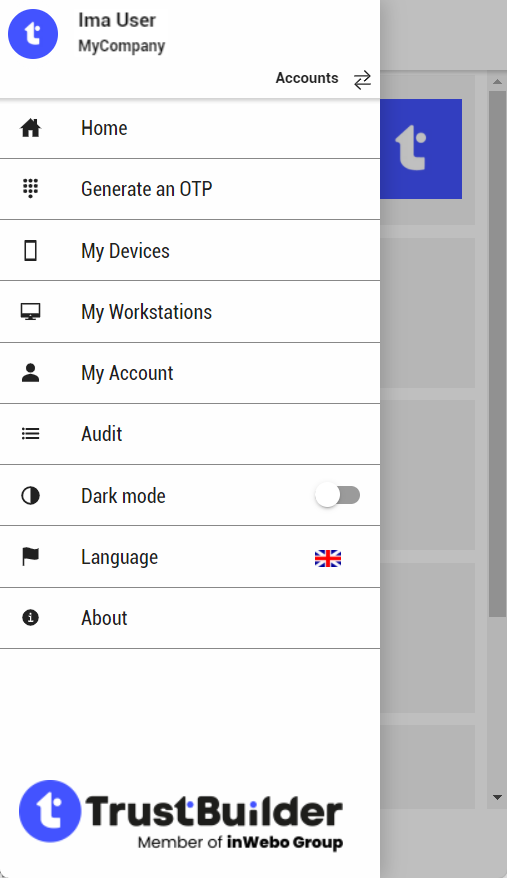The image size is (507, 878).
Task: Click the Accounts swap arrows icon
Action: [362, 80]
